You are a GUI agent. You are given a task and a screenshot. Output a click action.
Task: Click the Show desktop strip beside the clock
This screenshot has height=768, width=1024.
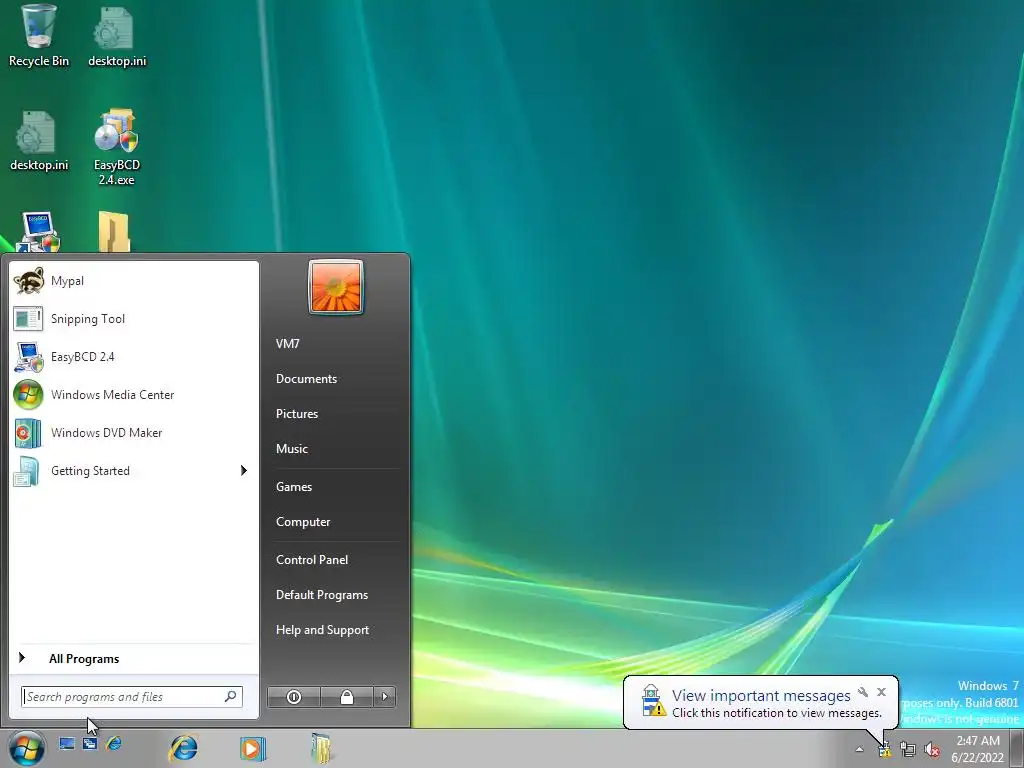[x=1017, y=748]
